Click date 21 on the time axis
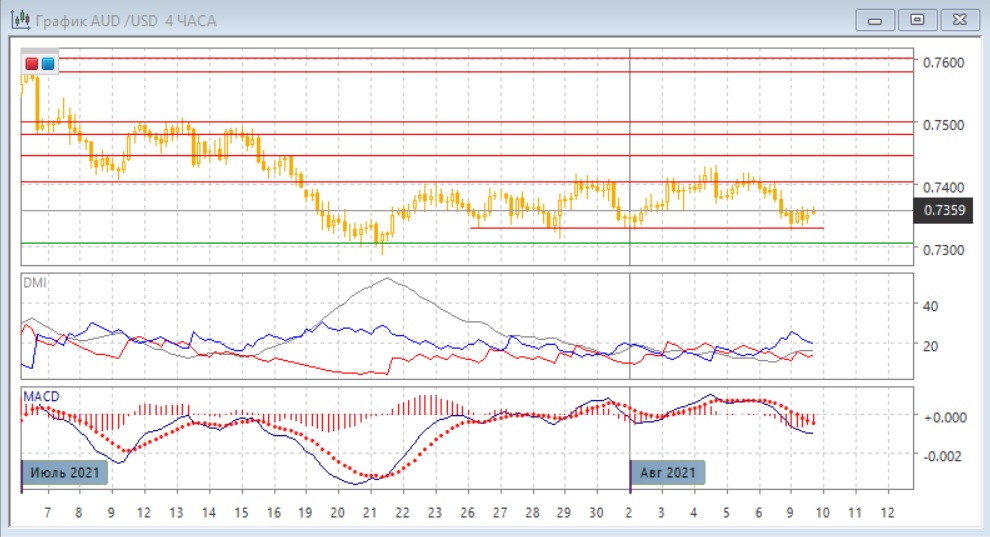The width and height of the screenshot is (990, 537). 370,513
